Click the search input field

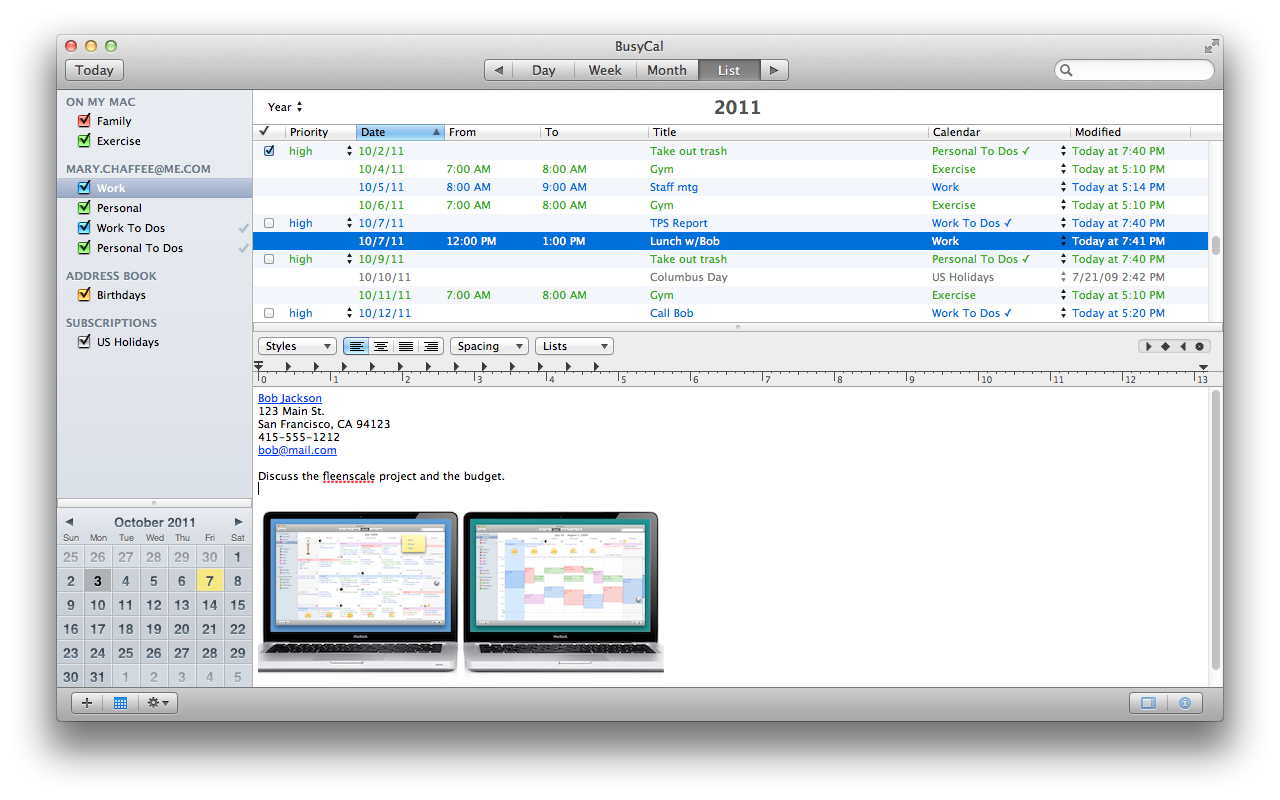(1134, 70)
